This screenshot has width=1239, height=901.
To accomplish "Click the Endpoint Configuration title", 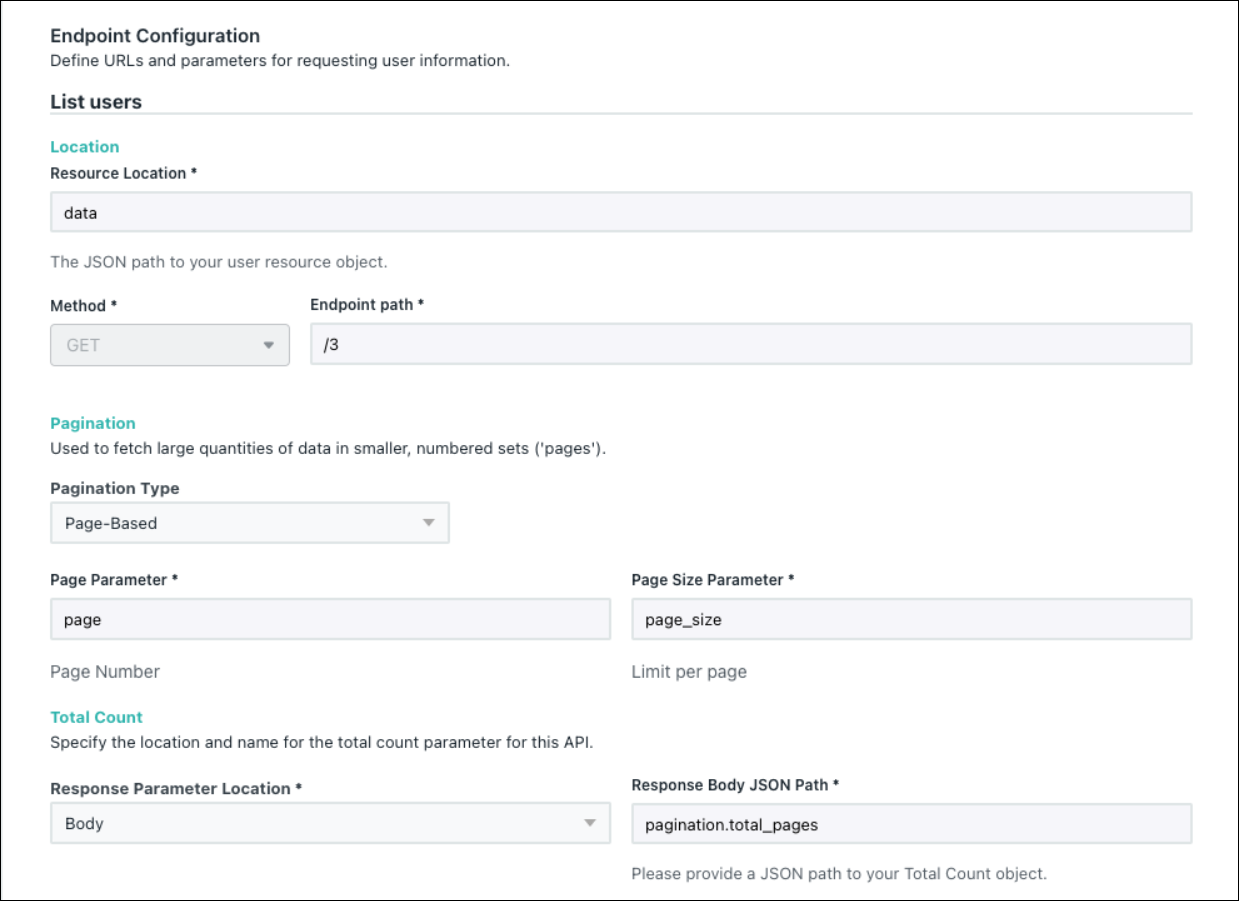I will (x=155, y=36).
